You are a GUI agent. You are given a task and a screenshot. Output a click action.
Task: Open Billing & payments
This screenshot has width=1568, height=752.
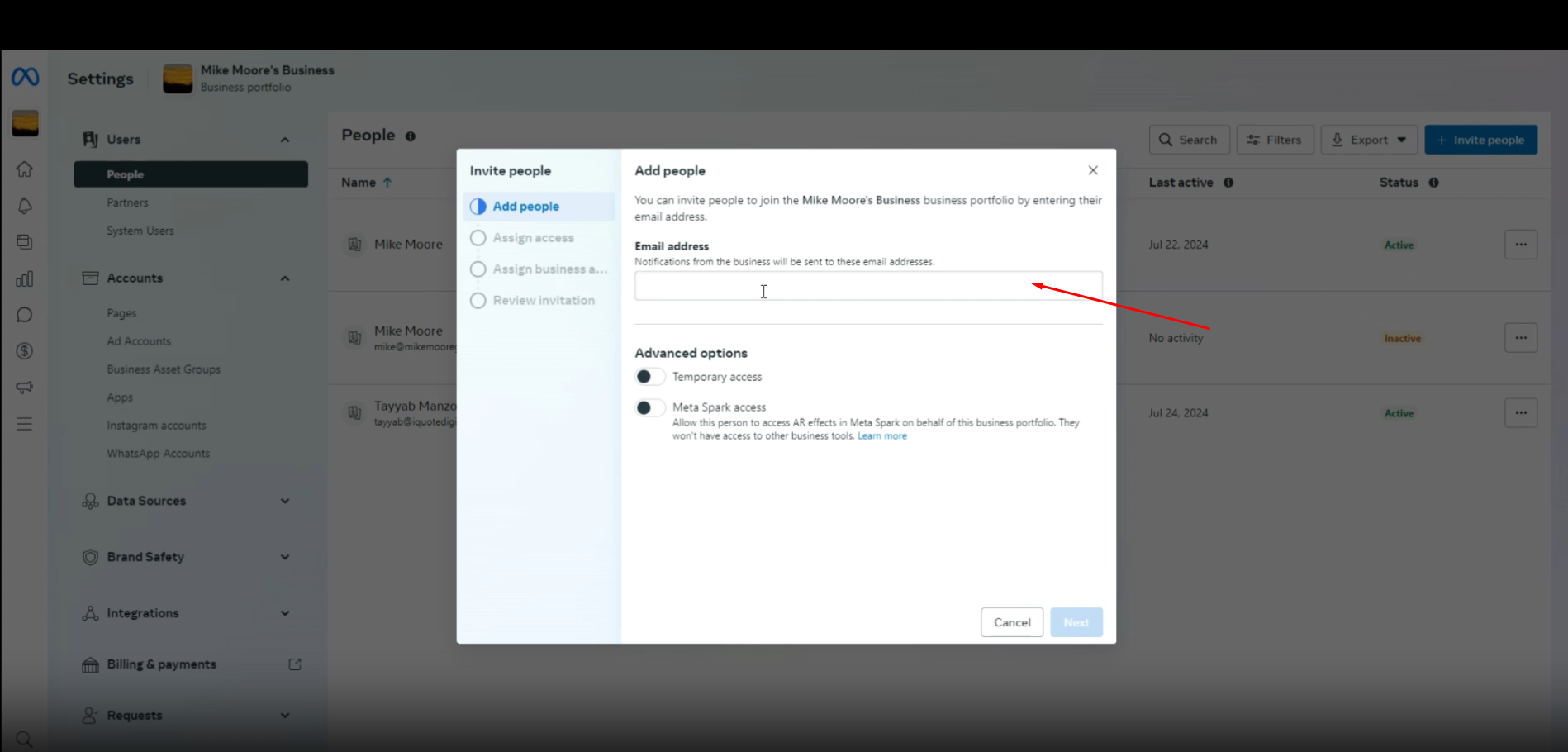[x=161, y=664]
